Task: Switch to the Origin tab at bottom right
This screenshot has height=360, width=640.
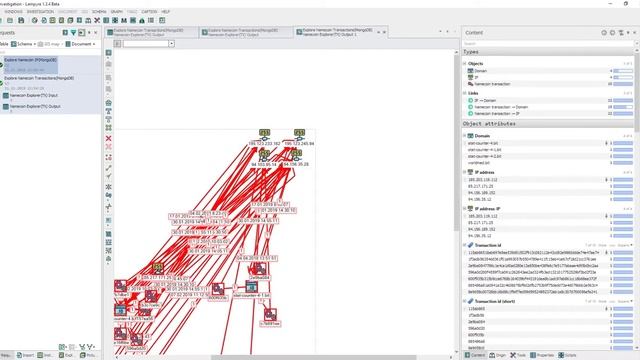Action: click(x=498, y=355)
